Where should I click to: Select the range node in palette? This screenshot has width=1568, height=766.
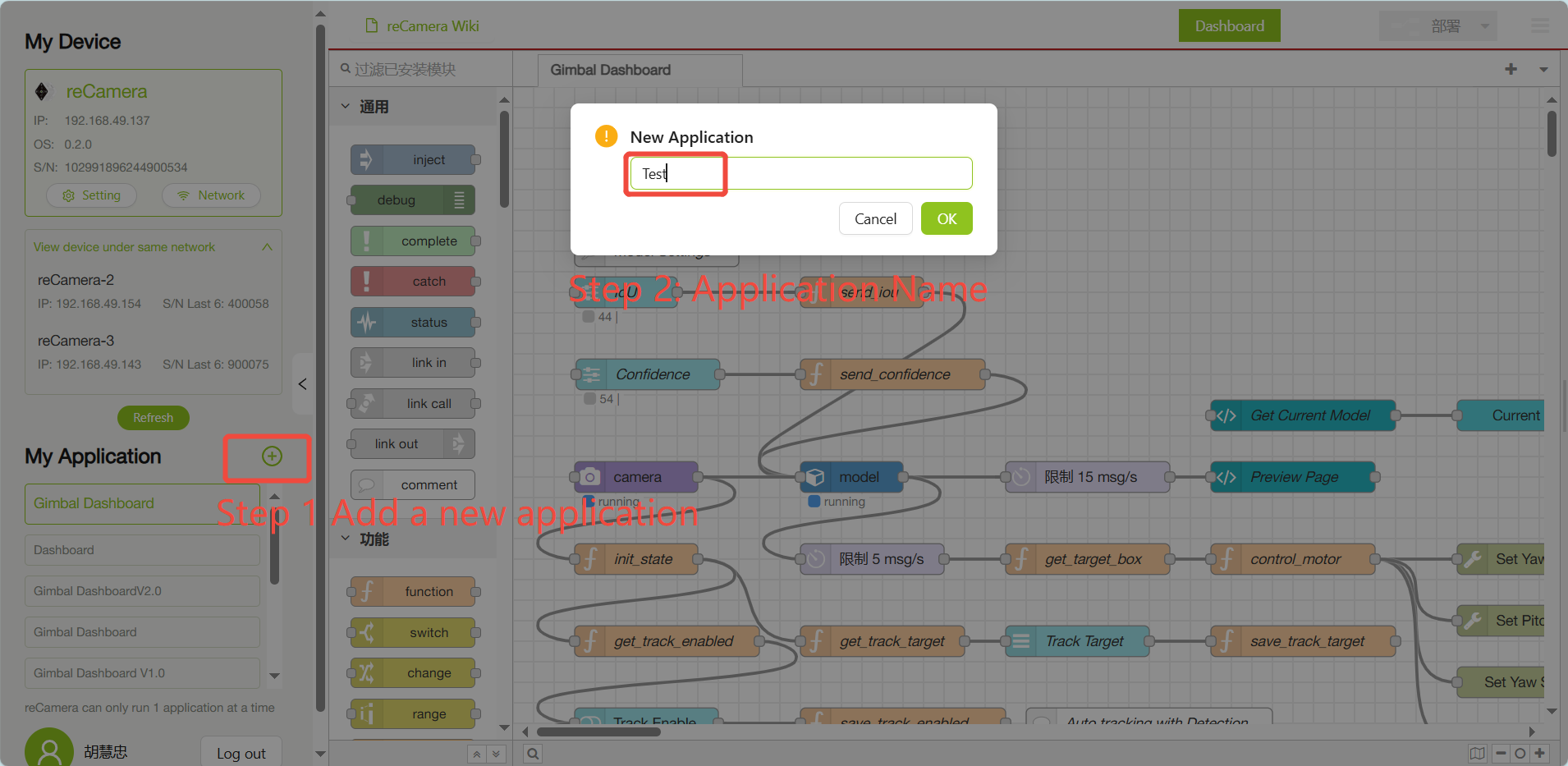(413, 713)
